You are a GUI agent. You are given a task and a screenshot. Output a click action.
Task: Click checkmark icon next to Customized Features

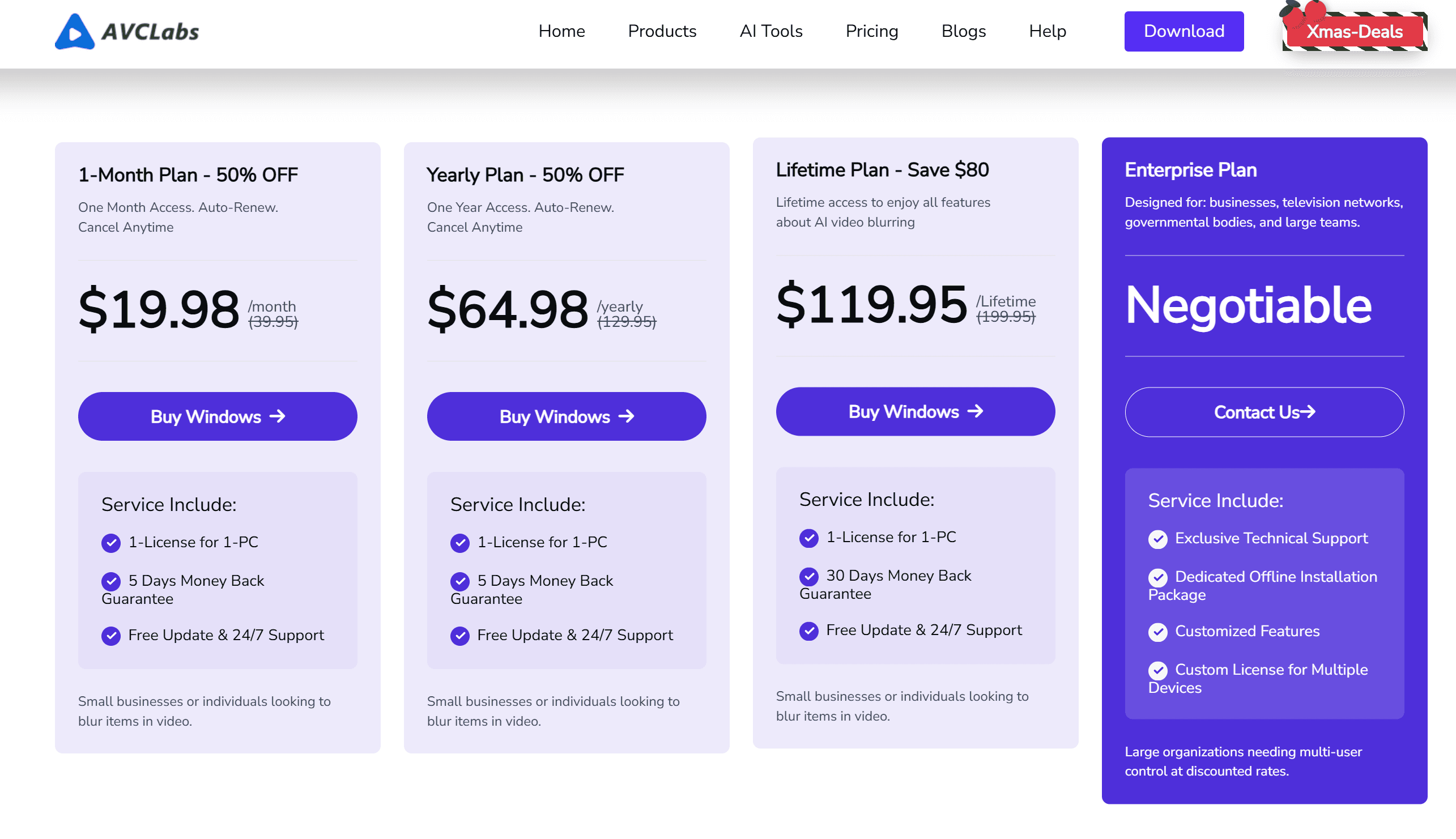tap(1157, 632)
